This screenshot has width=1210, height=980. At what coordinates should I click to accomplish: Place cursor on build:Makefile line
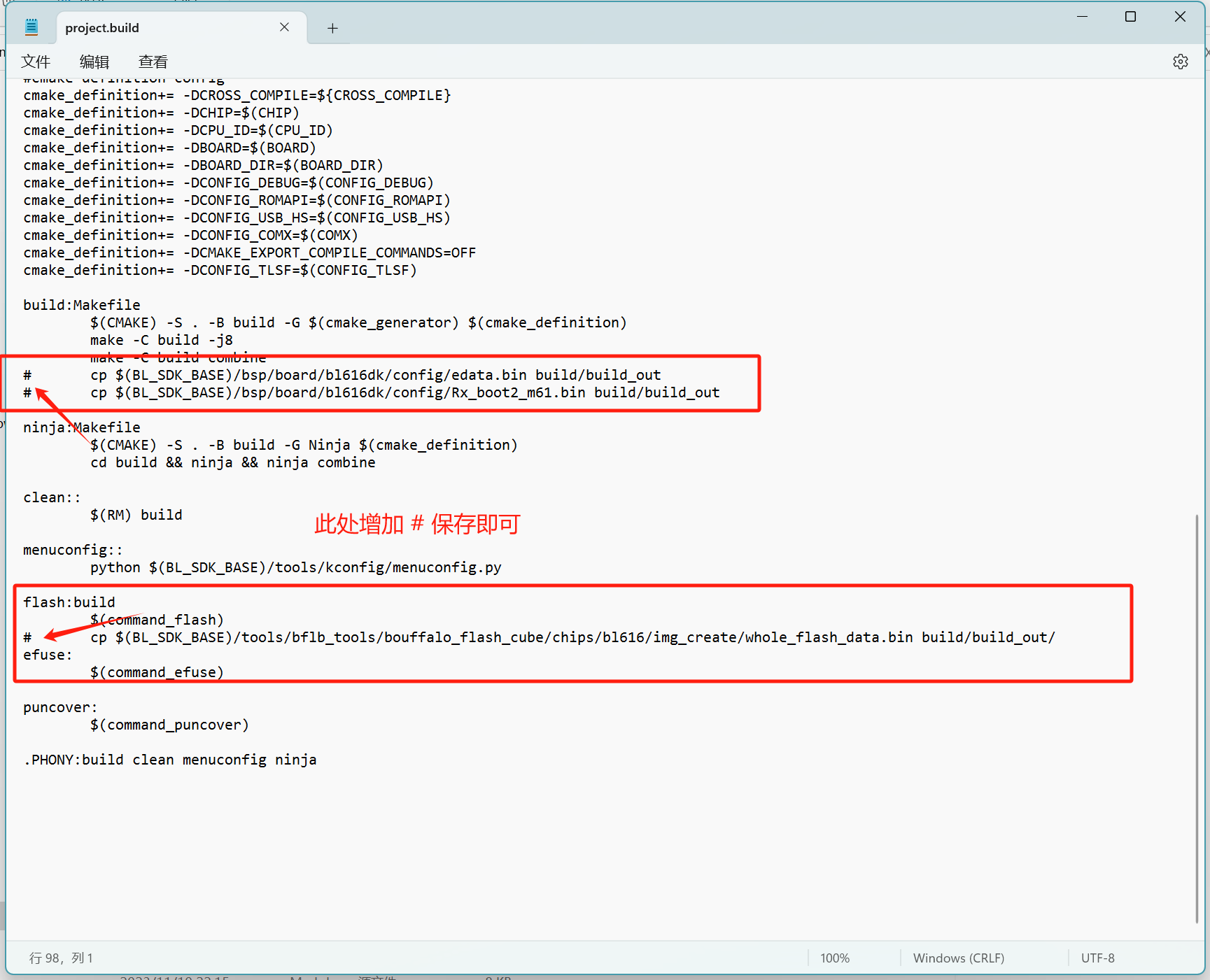pos(82,305)
